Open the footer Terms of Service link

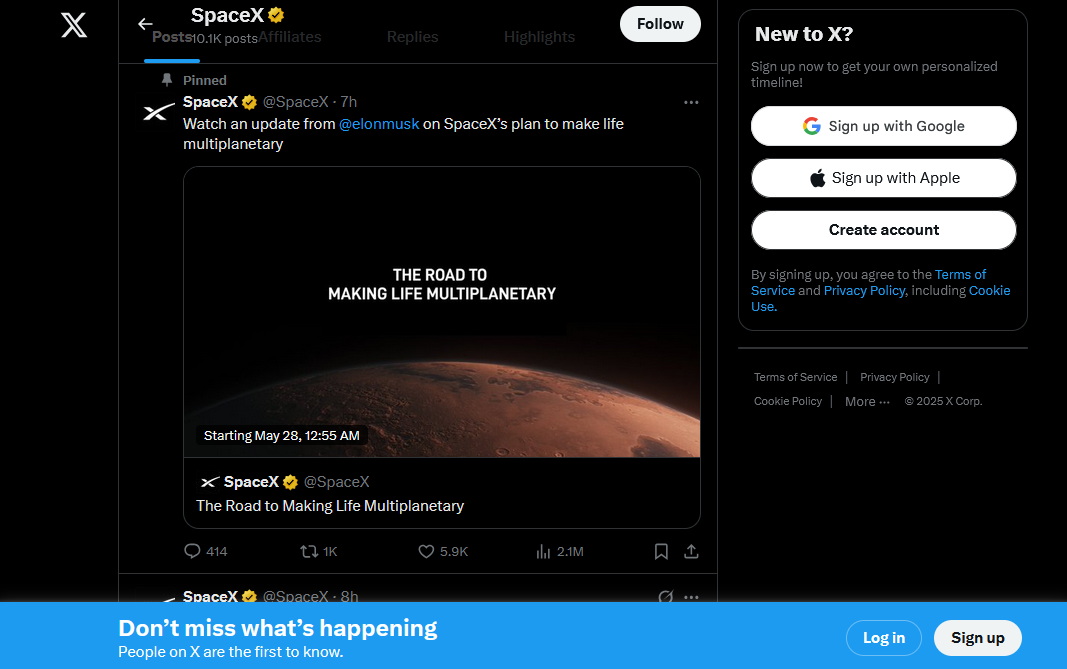point(795,377)
